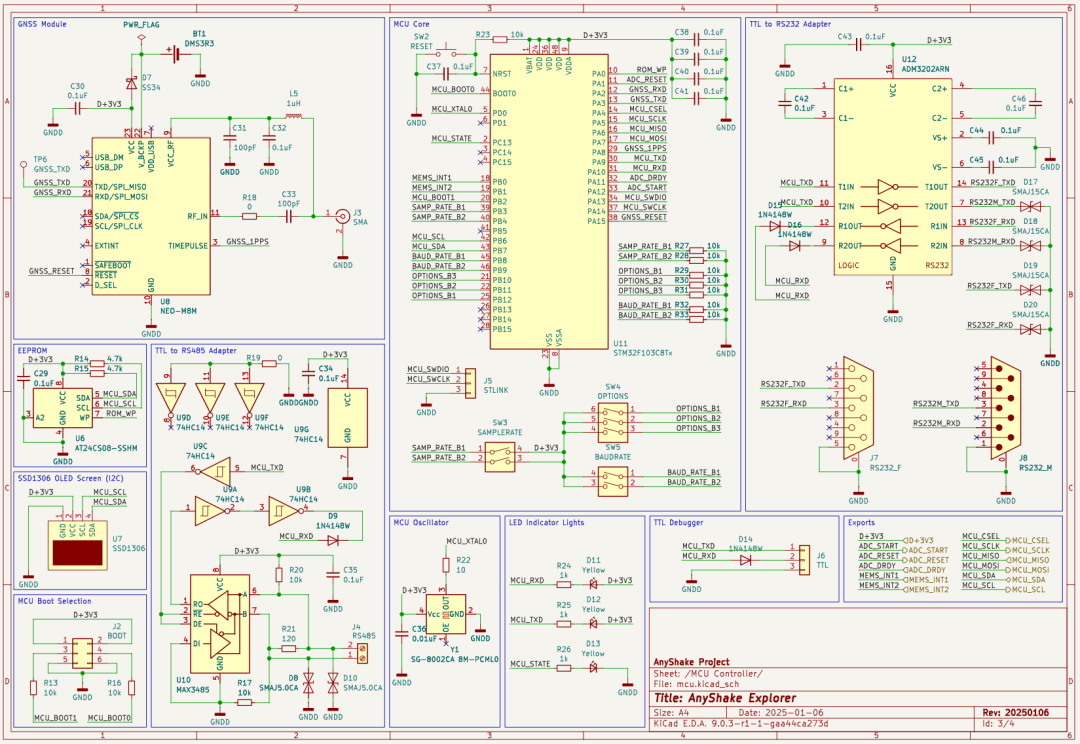Select the OPTIONS DIP switch SW4
The height and width of the screenshot is (744, 1080).
pyautogui.click(x=613, y=422)
